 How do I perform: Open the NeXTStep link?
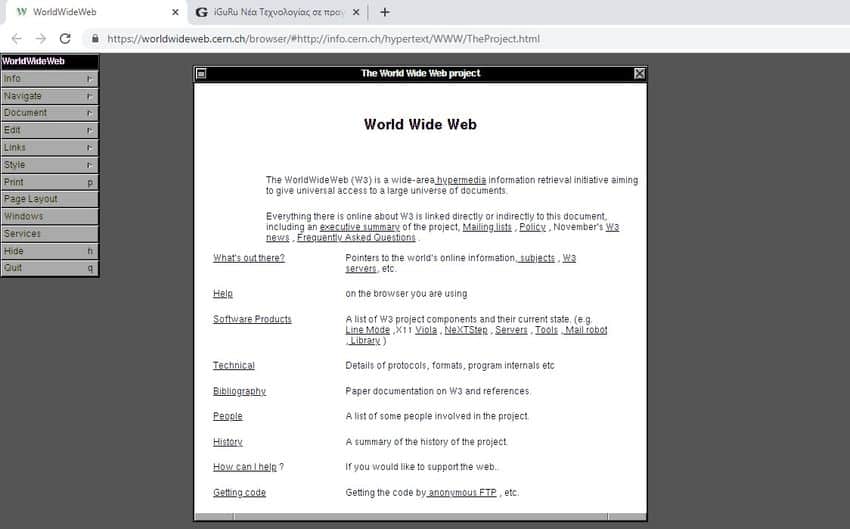click(x=466, y=330)
